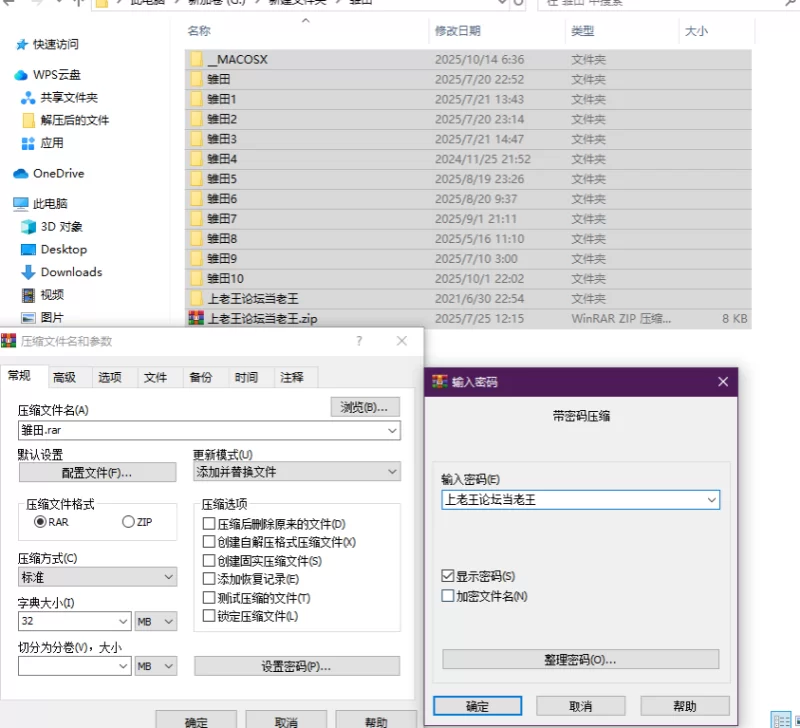Expand 输入密码 history dropdown arrow
Screen dimensions: 800x728
coord(712,500)
